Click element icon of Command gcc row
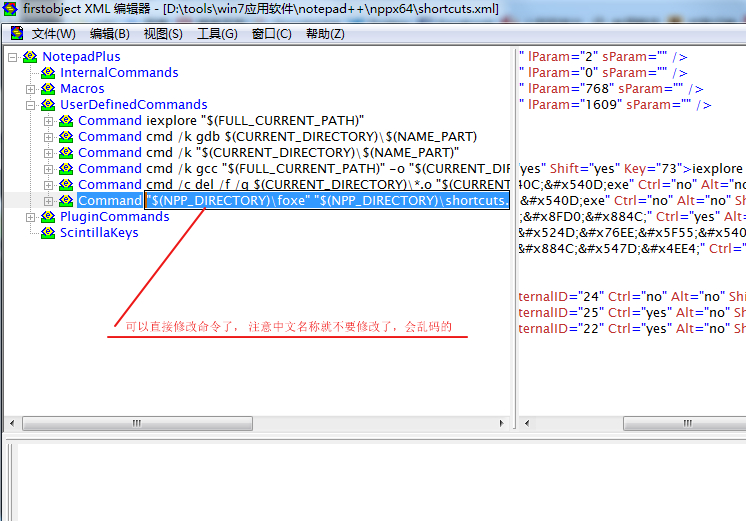 click(66, 169)
